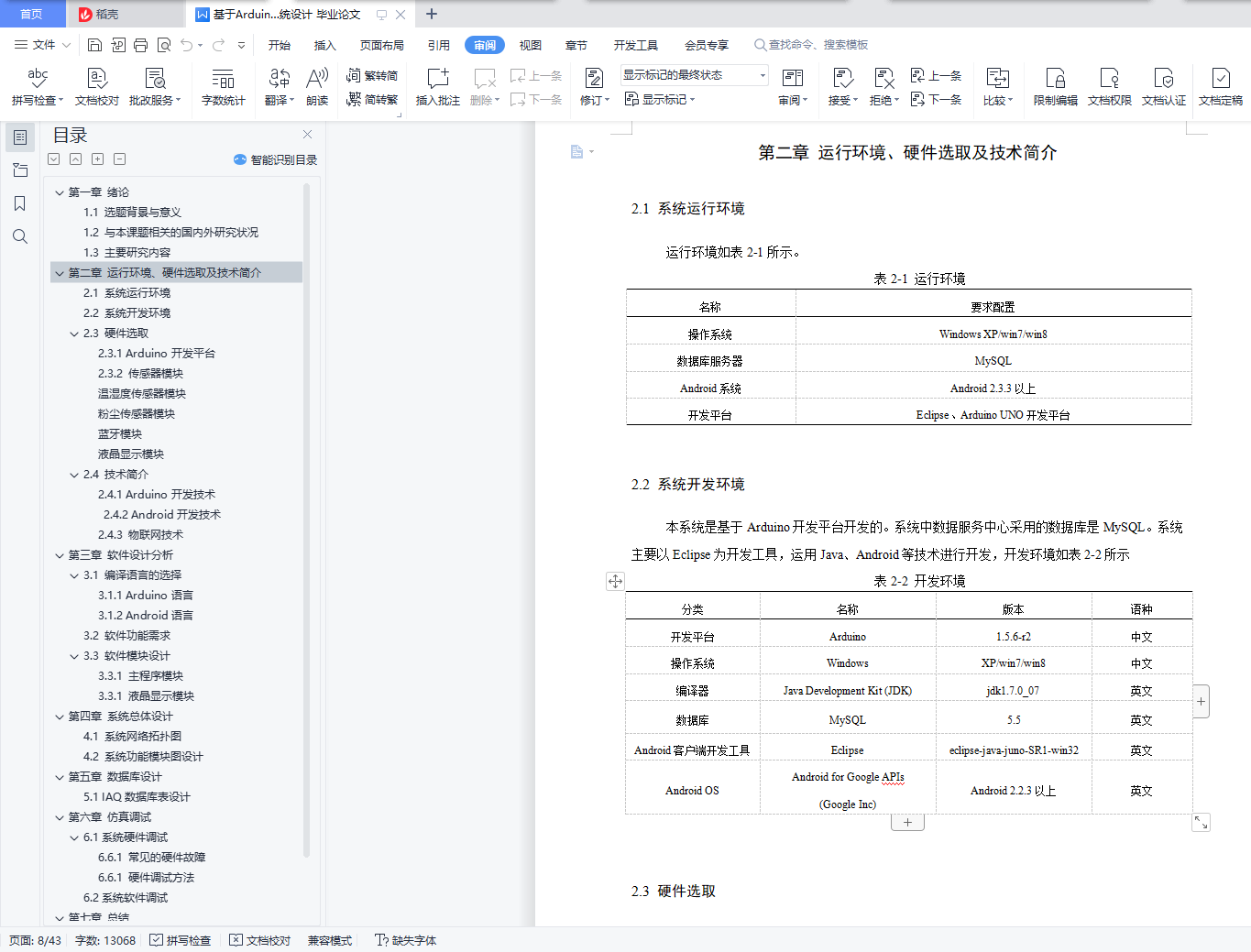1251x952 pixels.
Task: Open document permissions (文档权限)
Action: 1109,87
